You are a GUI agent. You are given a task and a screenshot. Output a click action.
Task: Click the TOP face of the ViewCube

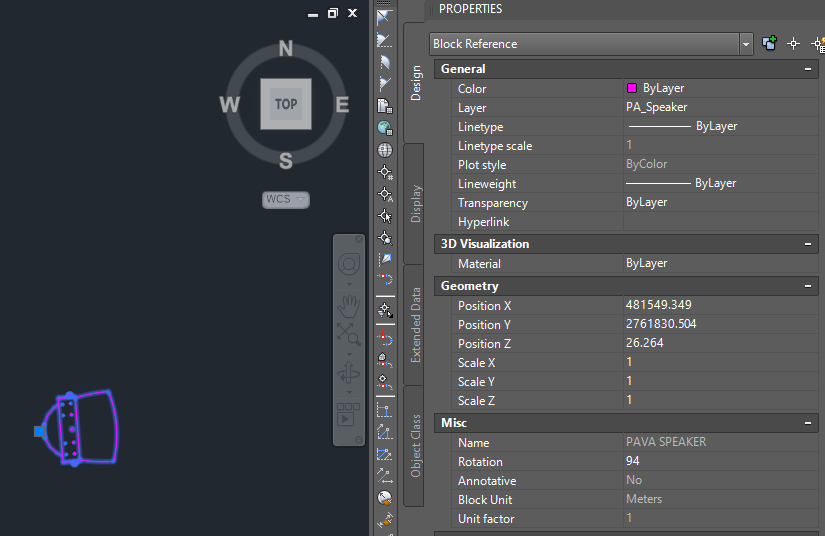286,104
